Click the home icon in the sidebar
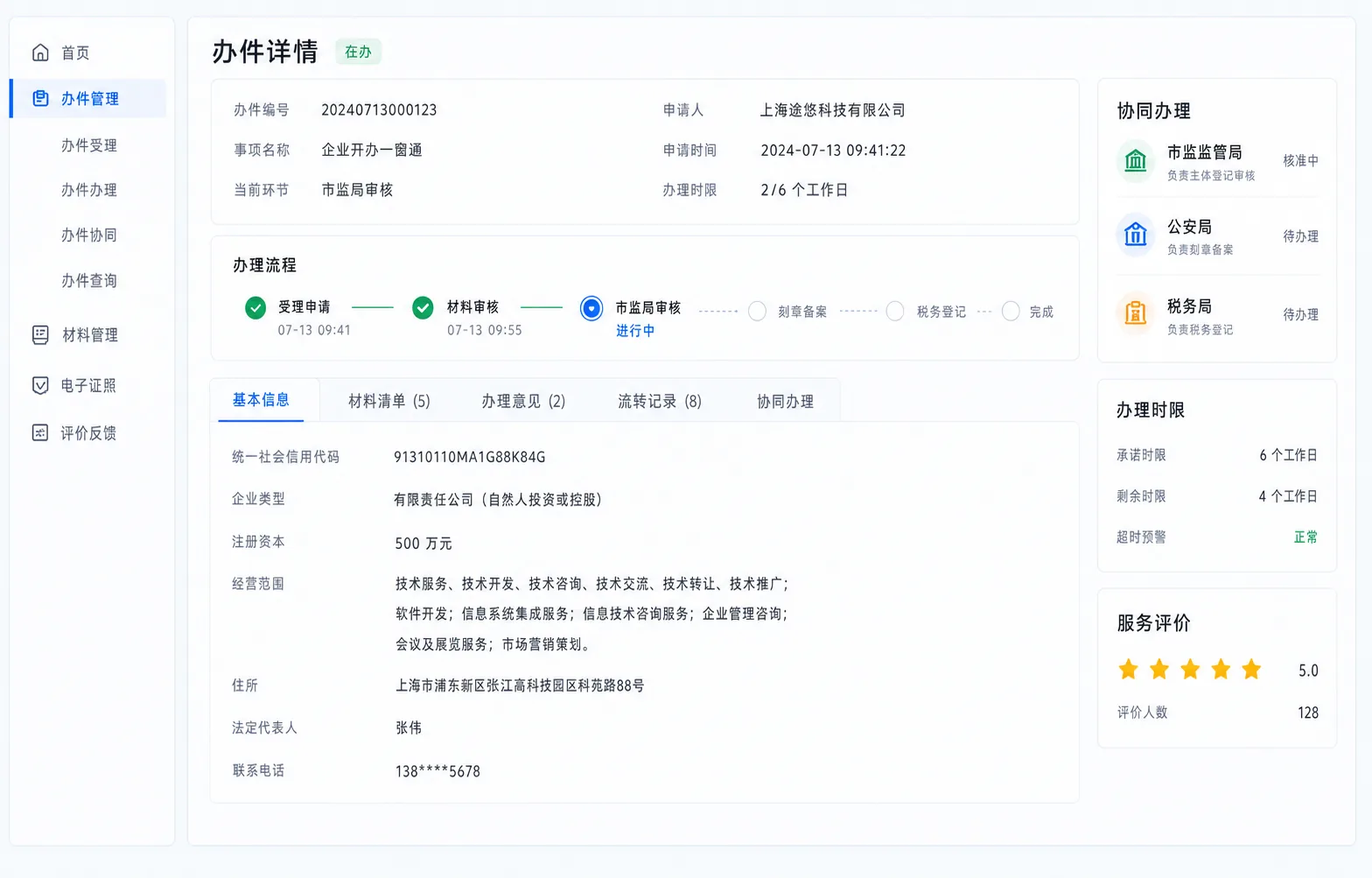The image size is (1372, 878). [x=40, y=53]
